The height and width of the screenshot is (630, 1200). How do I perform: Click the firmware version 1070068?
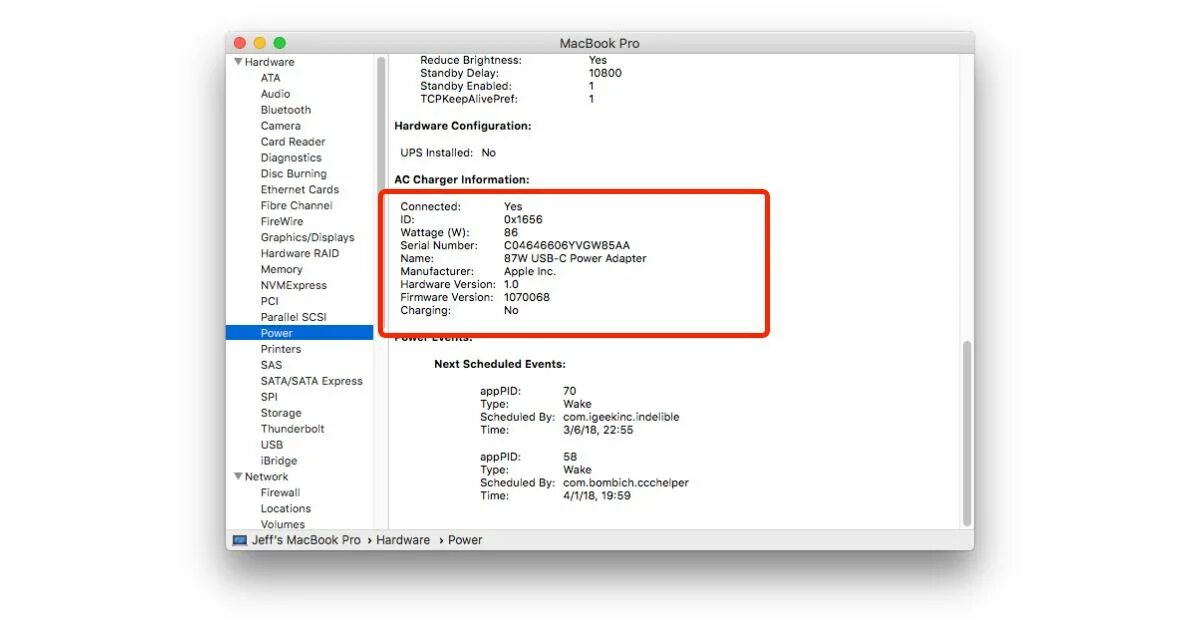(527, 297)
